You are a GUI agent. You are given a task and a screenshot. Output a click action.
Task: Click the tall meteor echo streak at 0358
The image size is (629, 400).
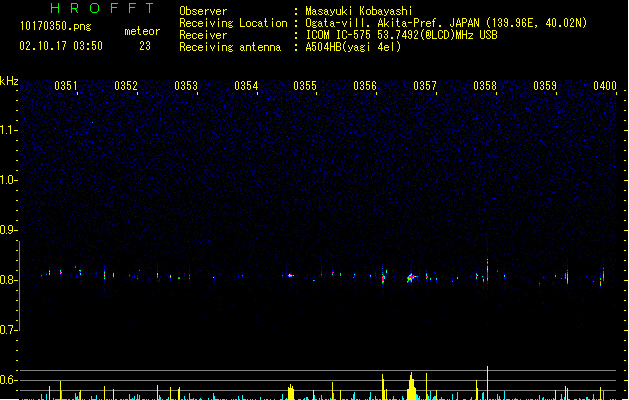487,270
